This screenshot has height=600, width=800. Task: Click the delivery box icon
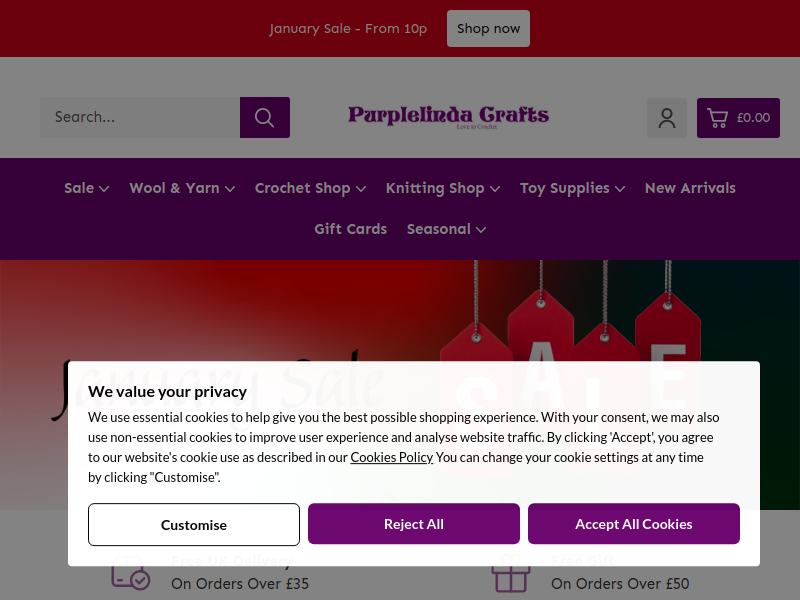click(x=131, y=572)
